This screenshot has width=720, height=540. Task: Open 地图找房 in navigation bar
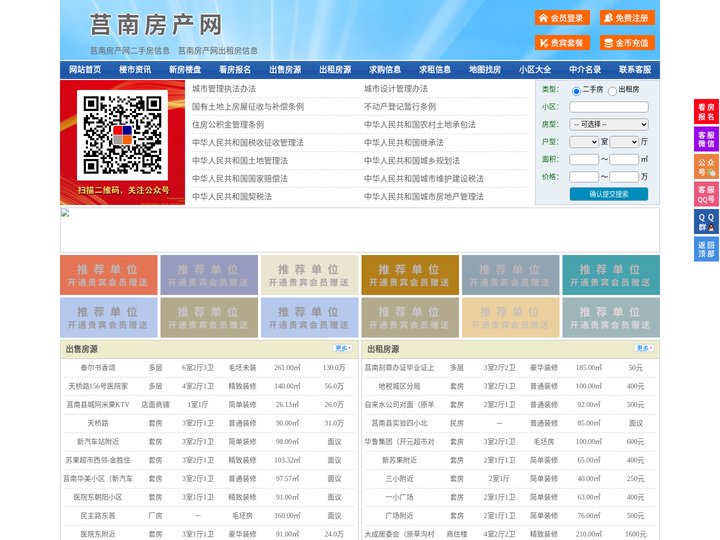485,70
